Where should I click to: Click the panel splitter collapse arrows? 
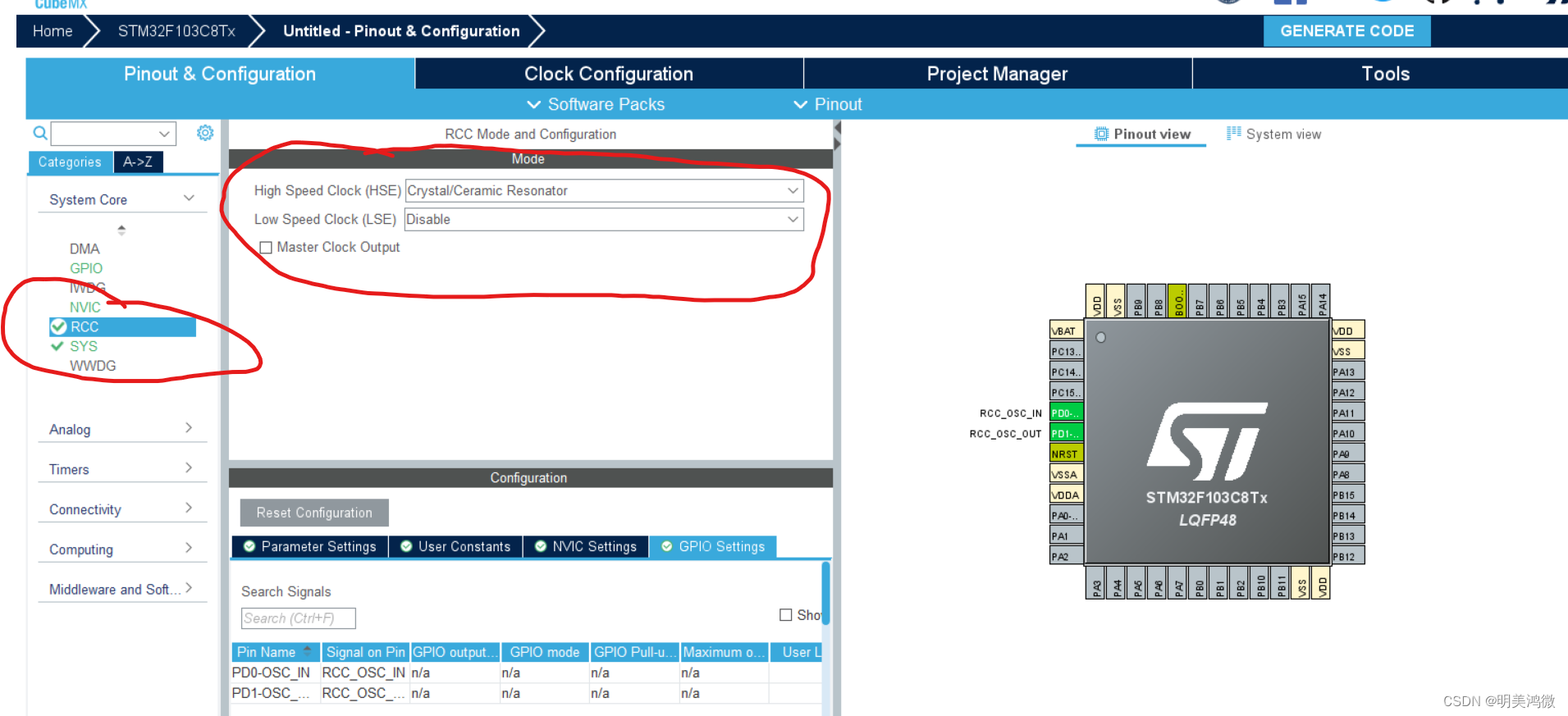(837, 136)
